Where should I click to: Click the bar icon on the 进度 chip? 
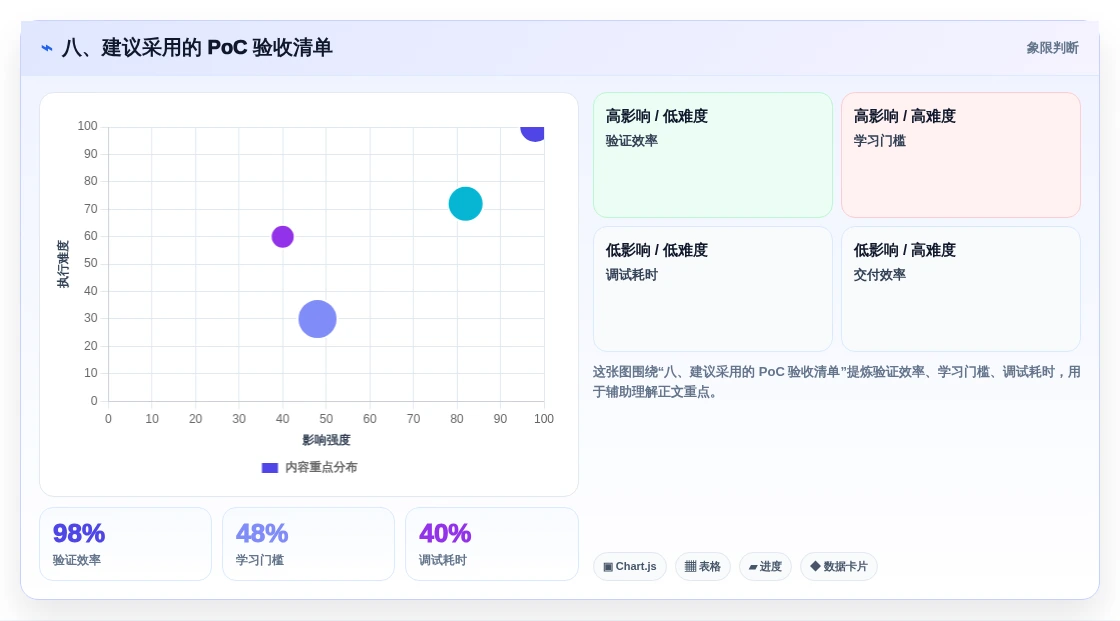coord(753,567)
